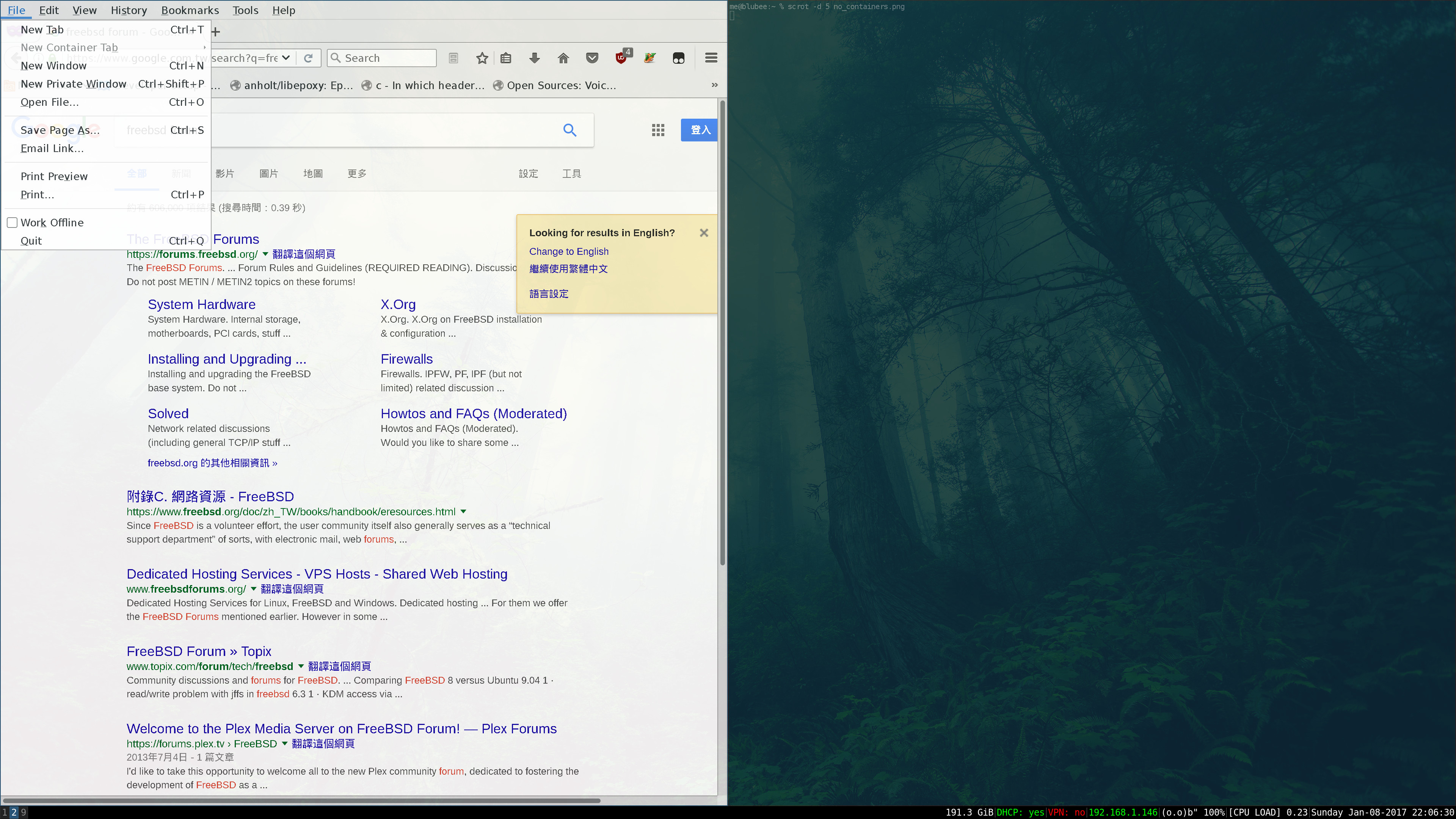Open Google apps grid icon
The width and height of the screenshot is (1456, 819).
658,130
